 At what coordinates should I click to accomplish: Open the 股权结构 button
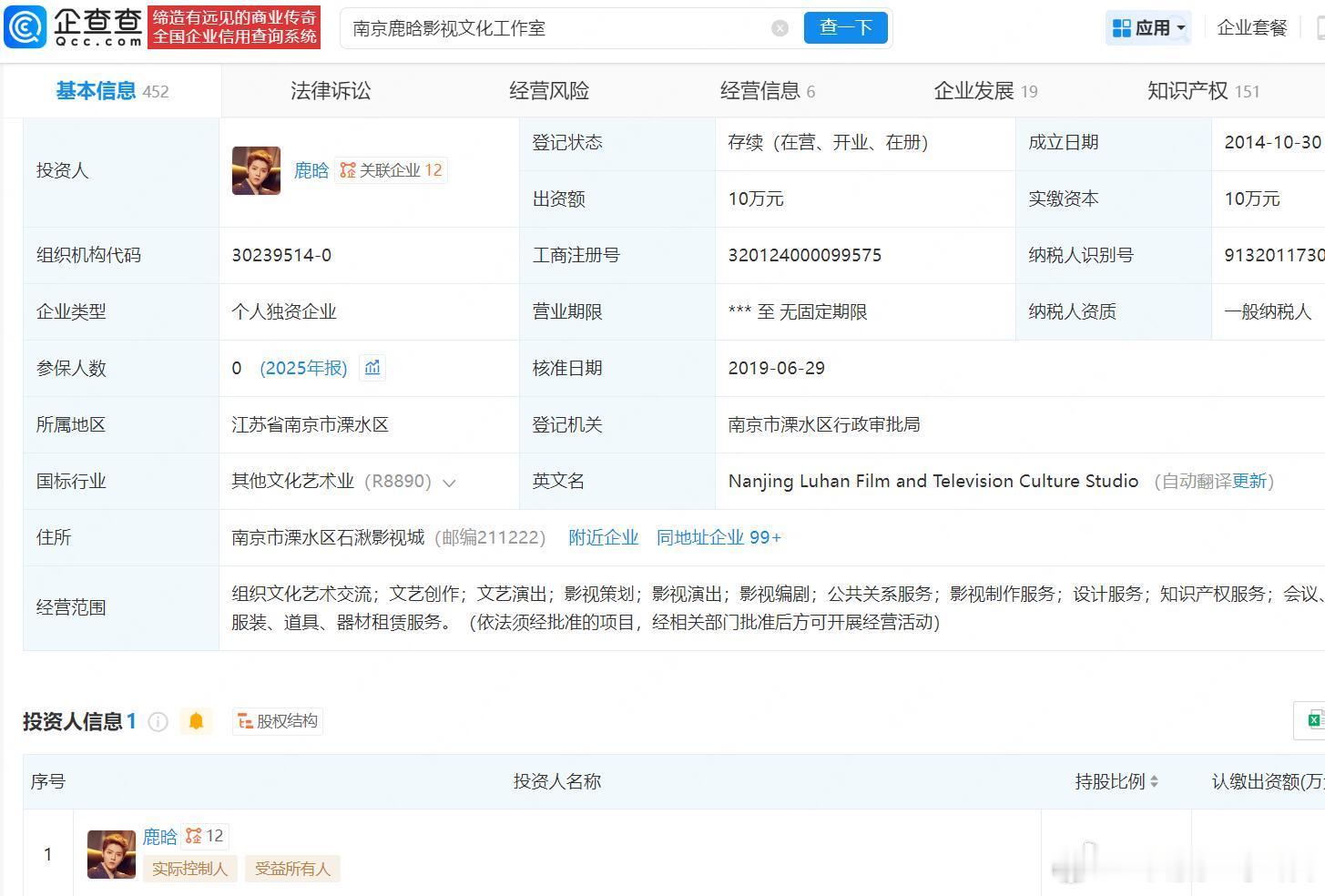click(x=278, y=721)
